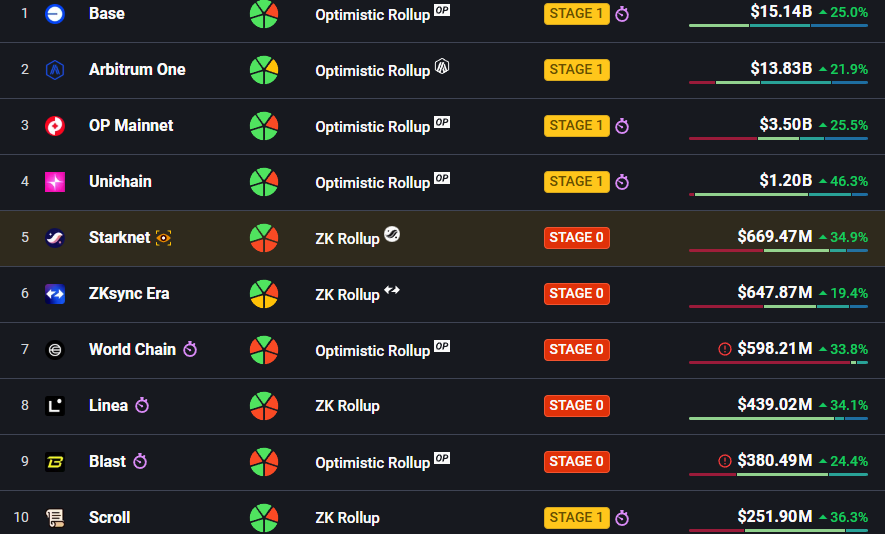Click the purple timer icon beside World Chain
The height and width of the screenshot is (534, 885).
point(190,350)
